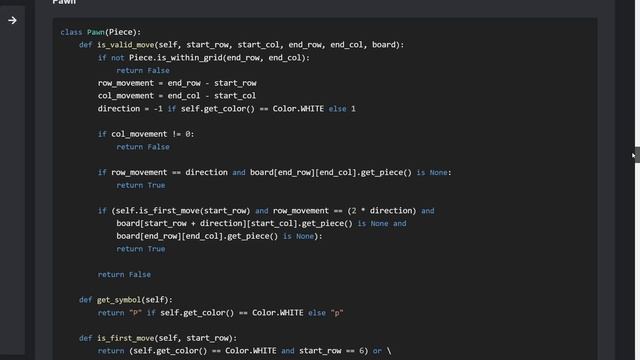Screen dimensions: 640x360
Task: Click the 'def get_symbol(self):' line
Action: click(126, 300)
